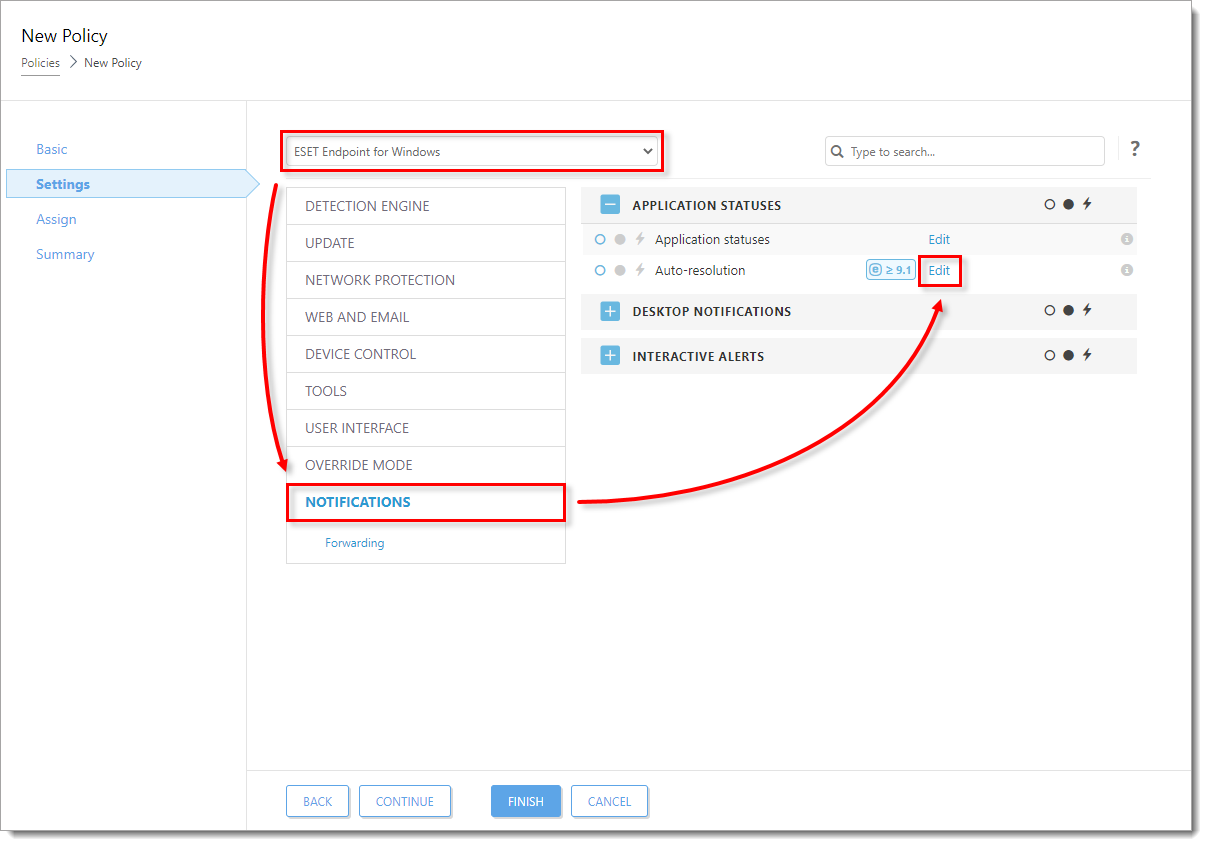Screen dimensions: 1207x846
Task: Go to the Basic step
Action: 52,149
